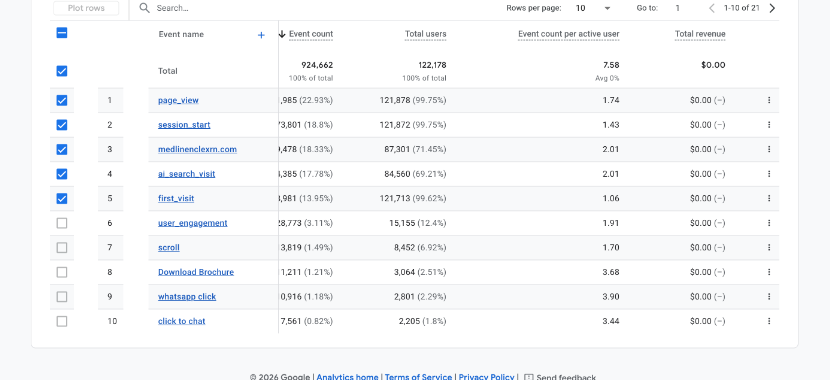The width and height of the screenshot is (830, 380).
Task: Check the scroll row checkbox
Action: 62,247
